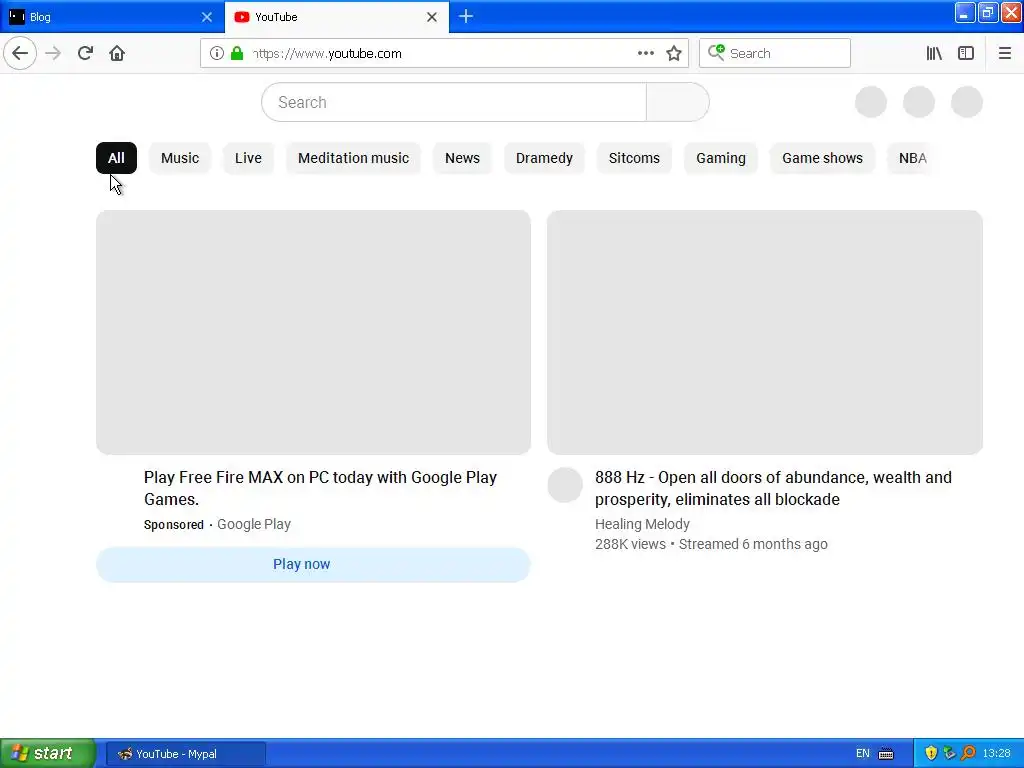This screenshot has width=1024, height=768.
Task: Open page actions three-dot menu
Action: click(646, 54)
